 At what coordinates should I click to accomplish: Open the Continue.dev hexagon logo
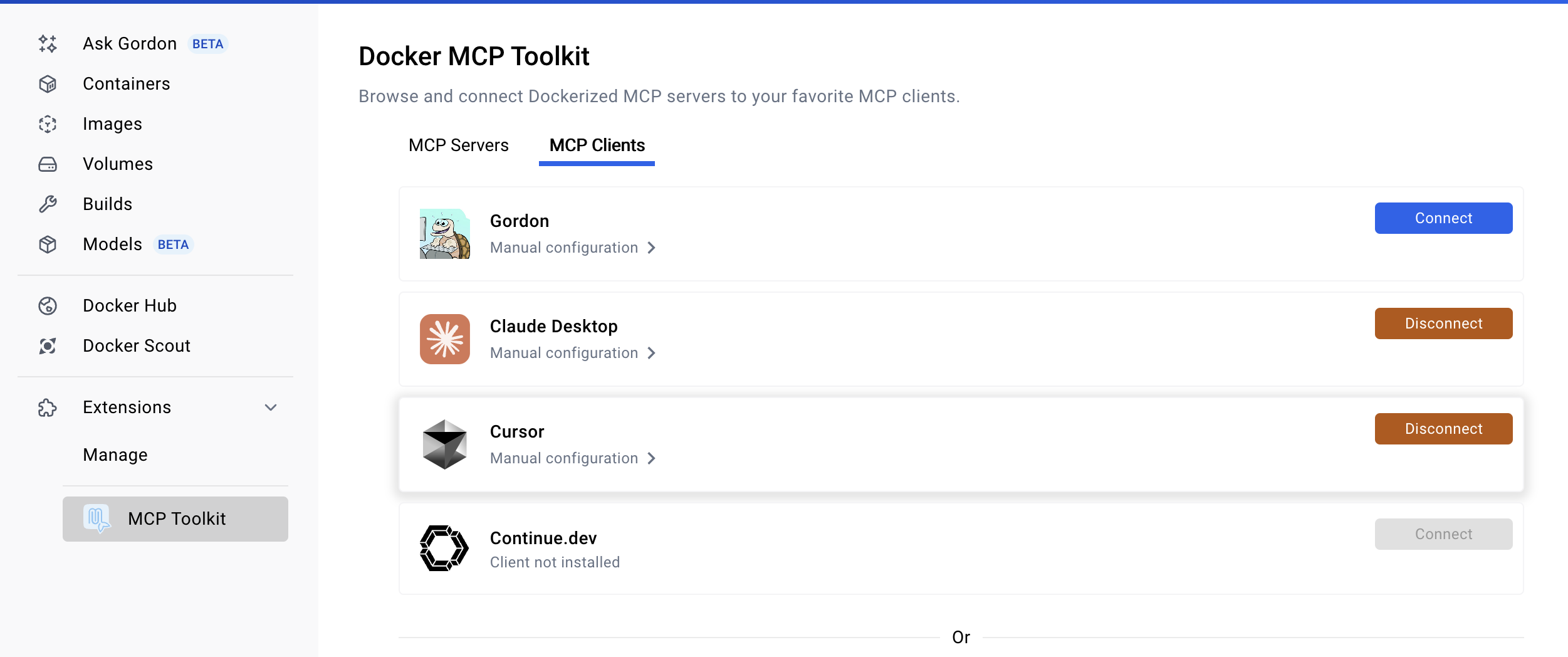pos(443,548)
